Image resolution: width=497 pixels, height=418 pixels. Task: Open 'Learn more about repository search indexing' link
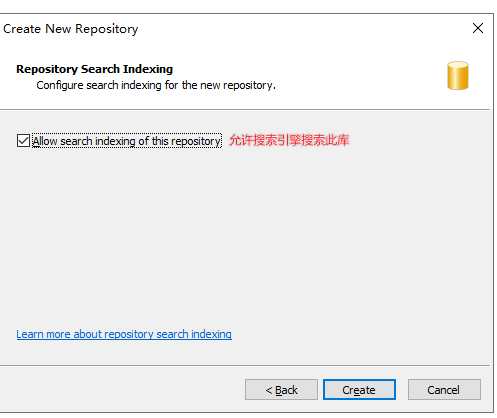[x=124, y=334]
